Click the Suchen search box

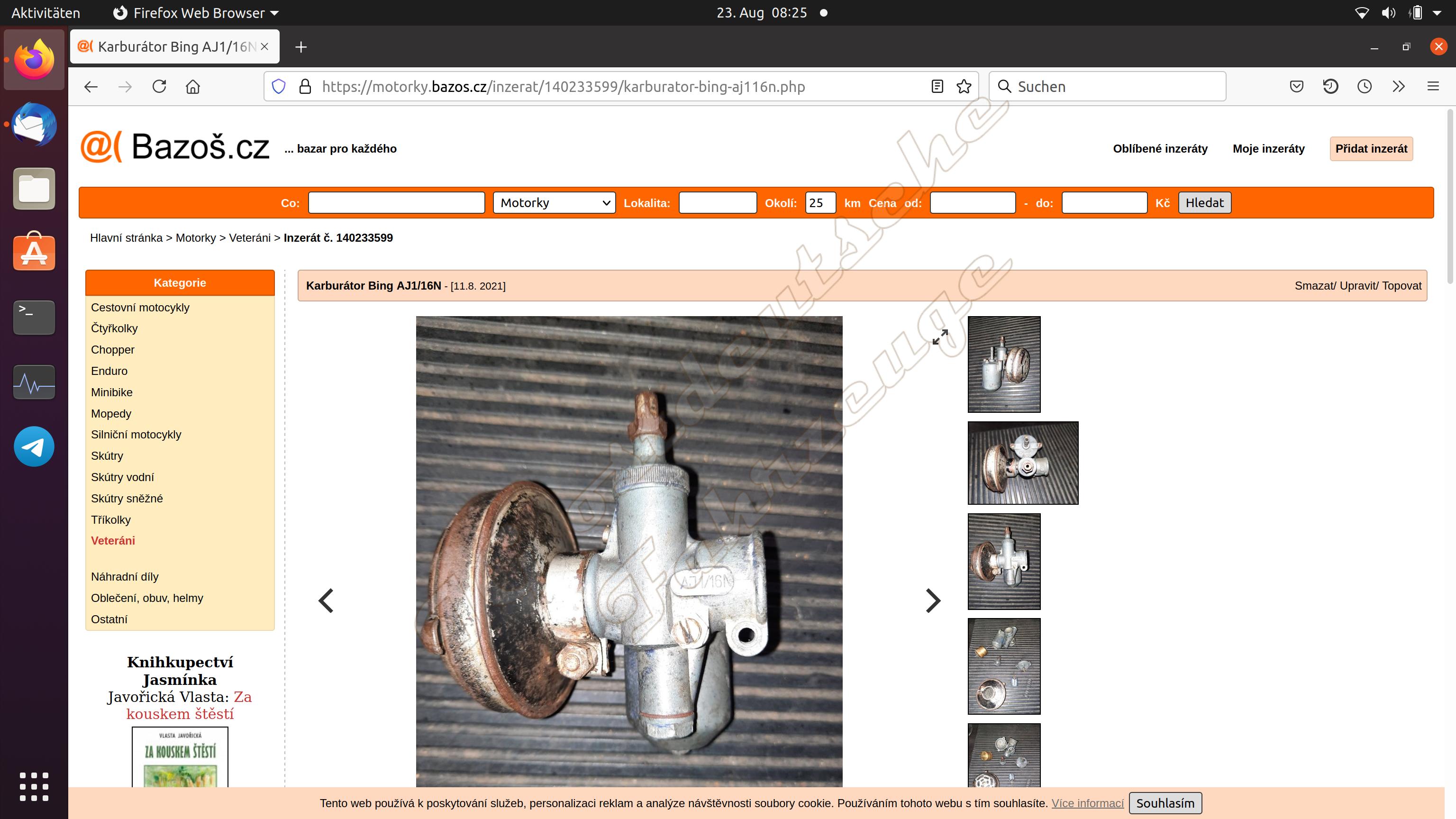click(x=1107, y=86)
